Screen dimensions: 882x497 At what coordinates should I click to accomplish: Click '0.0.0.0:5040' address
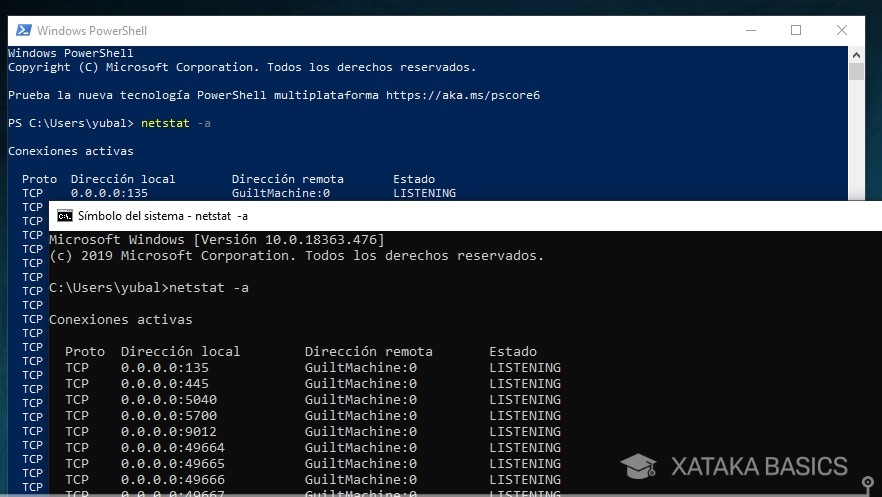pos(169,400)
